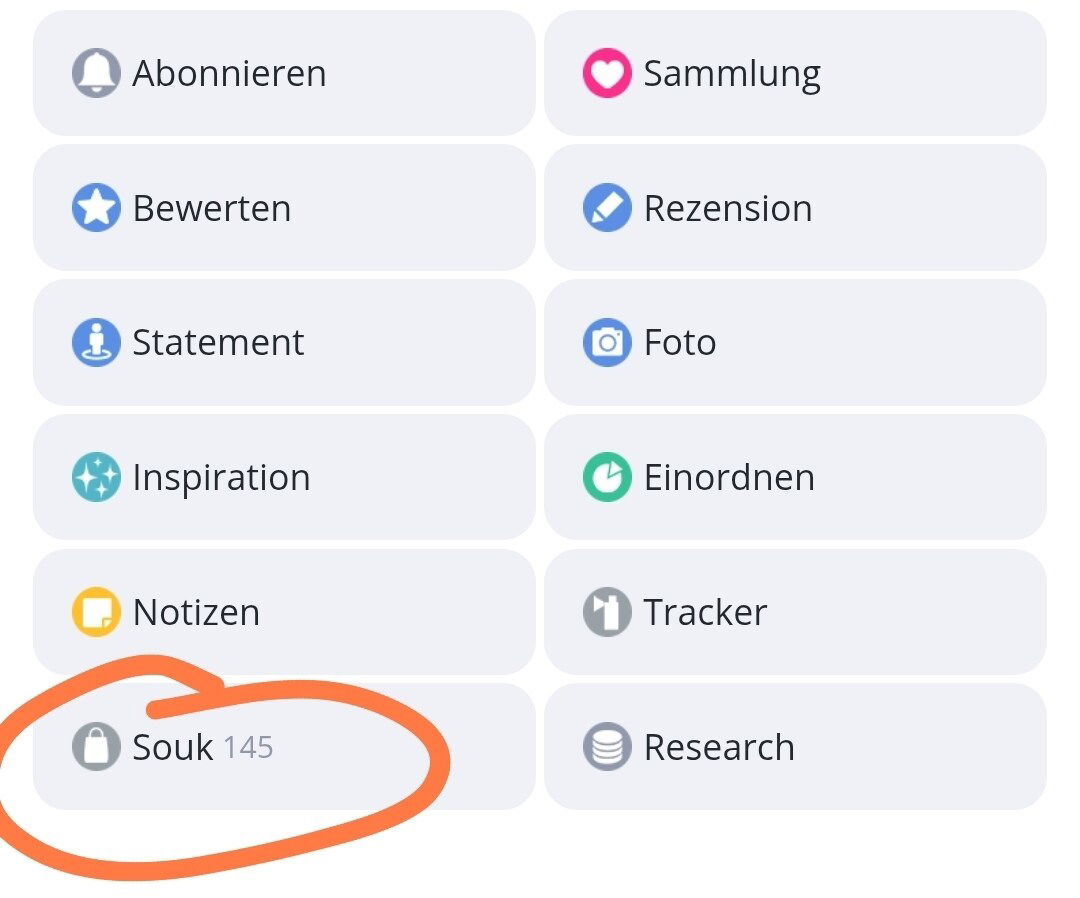Viewport: 1080px width, 898px height.
Task: Open the Abonnieren button
Action: (x=284, y=73)
